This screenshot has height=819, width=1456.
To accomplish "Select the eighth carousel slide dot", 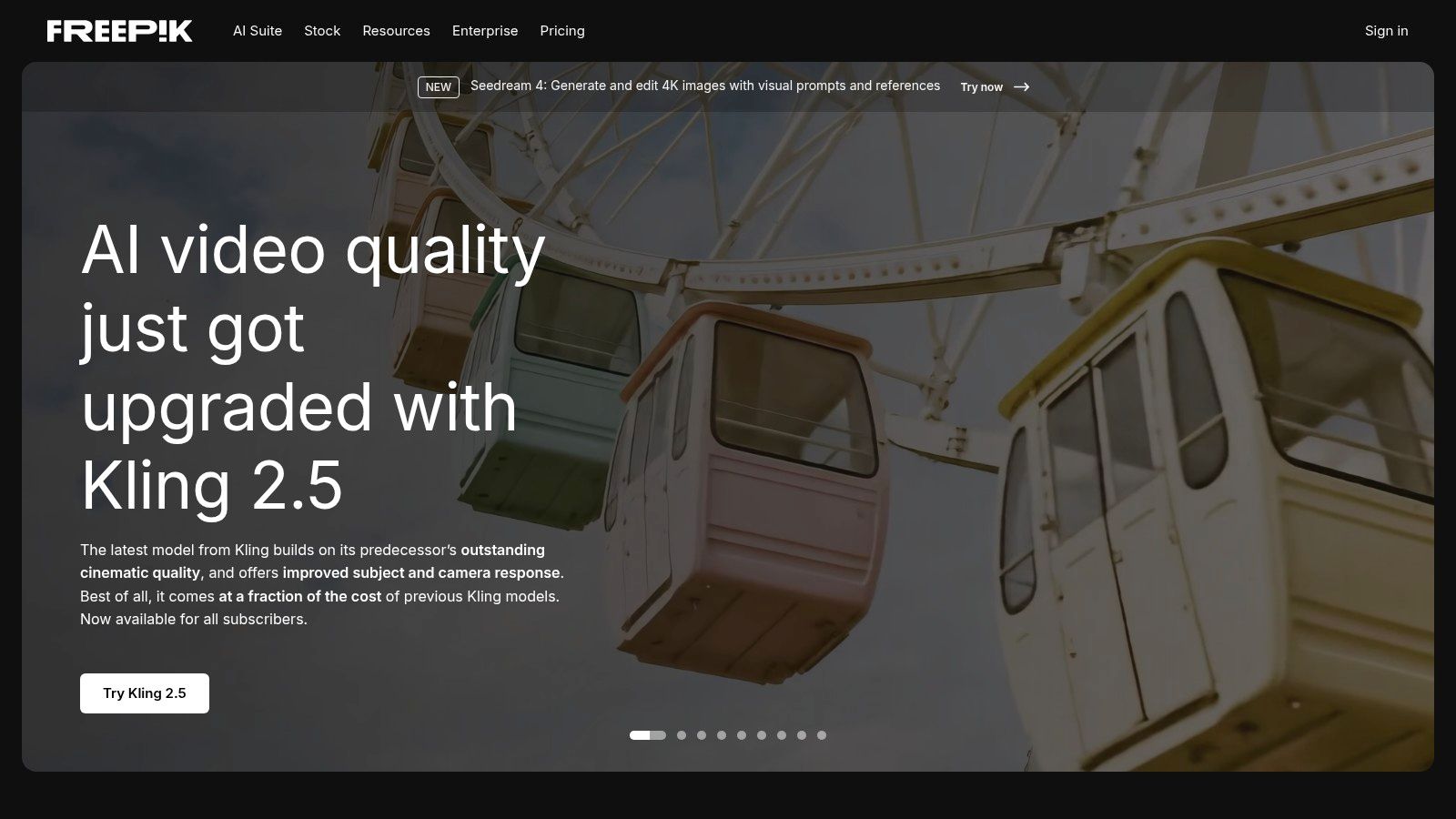I will tap(802, 735).
